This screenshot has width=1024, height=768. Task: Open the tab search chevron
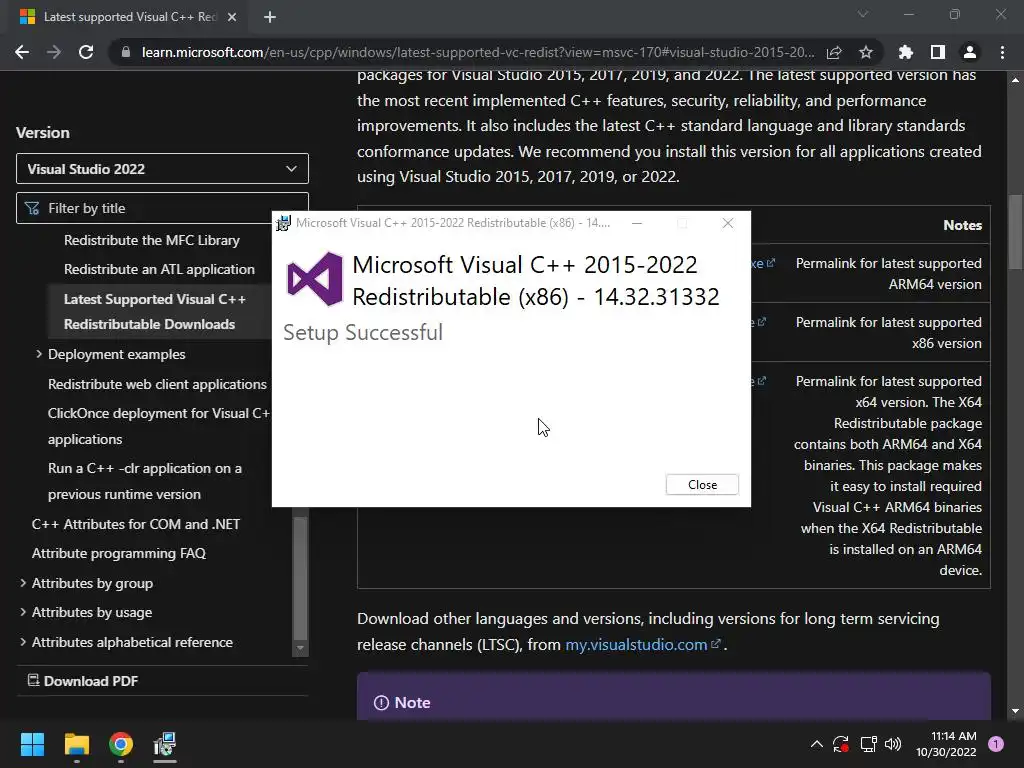(x=863, y=14)
